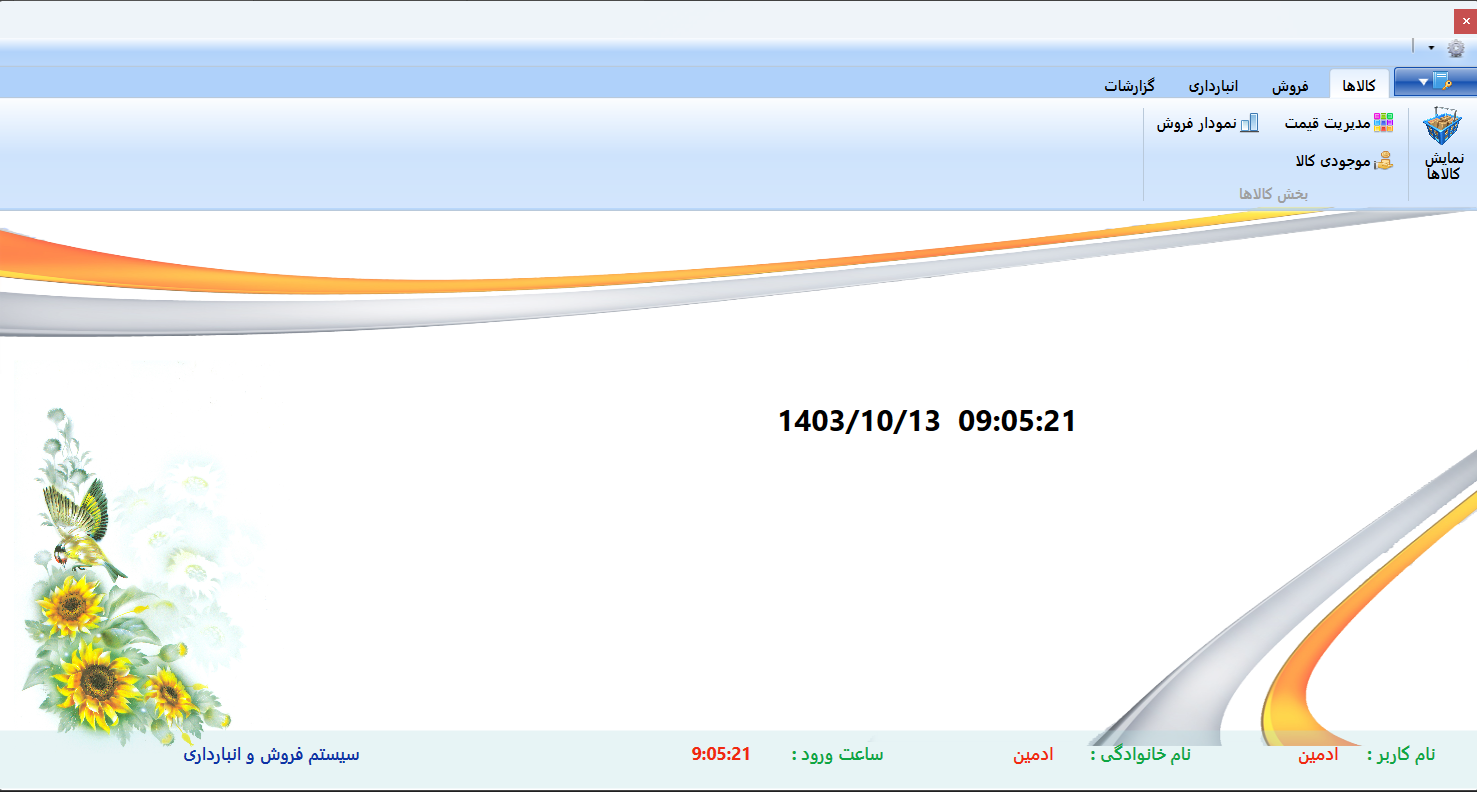Click the hand-with-coins icon for موجودی کالا
The width and height of the screenshot is (1477, 792).
(x=1383, y=160)
